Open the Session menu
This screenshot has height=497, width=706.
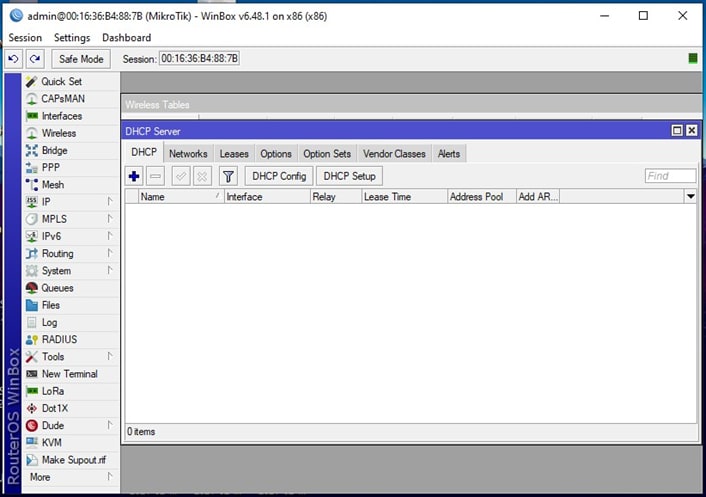(25, 38)
